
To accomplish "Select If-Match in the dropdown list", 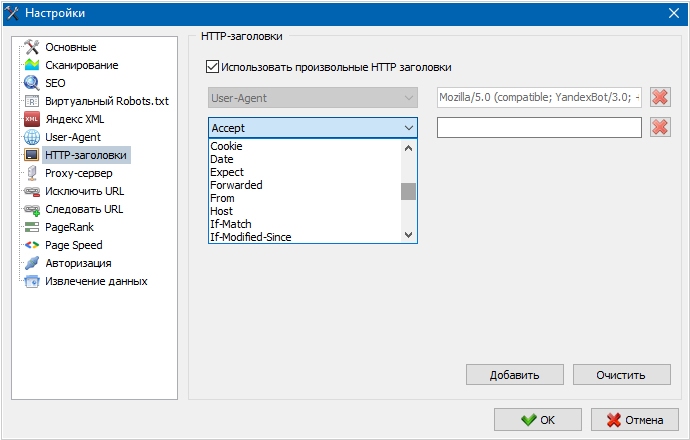I will 230,224.
